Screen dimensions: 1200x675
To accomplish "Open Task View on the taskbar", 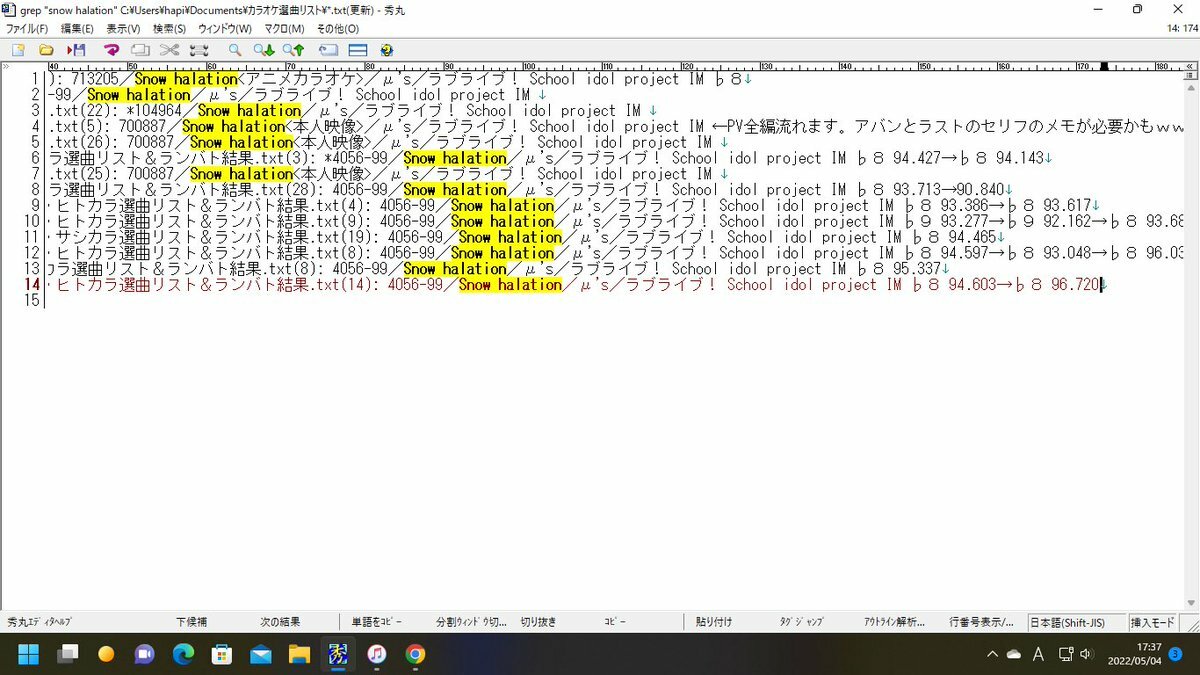I will [67, 654].
